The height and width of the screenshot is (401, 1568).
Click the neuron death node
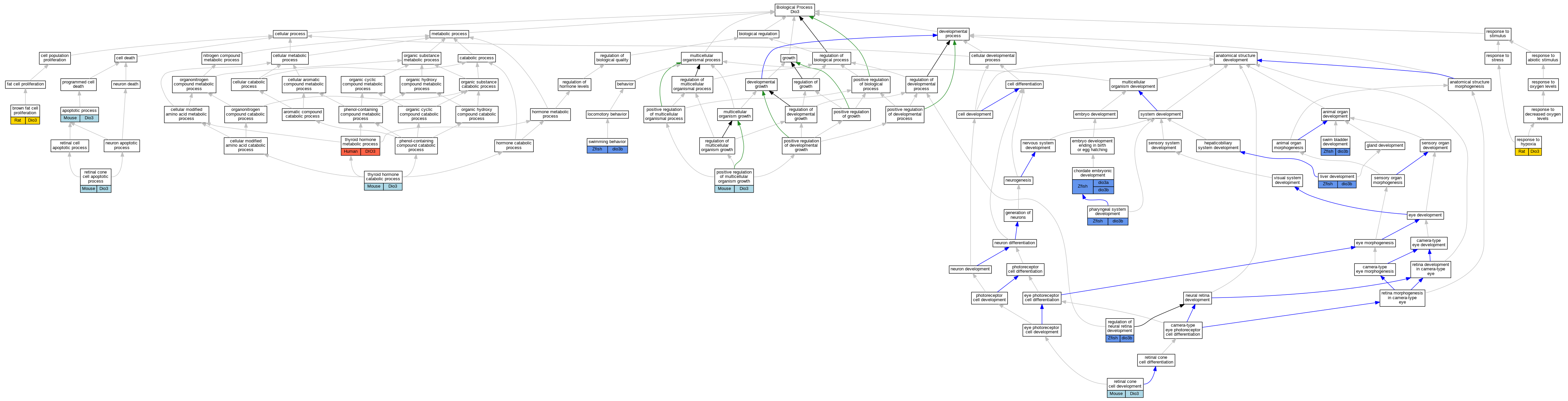point(125,84)
